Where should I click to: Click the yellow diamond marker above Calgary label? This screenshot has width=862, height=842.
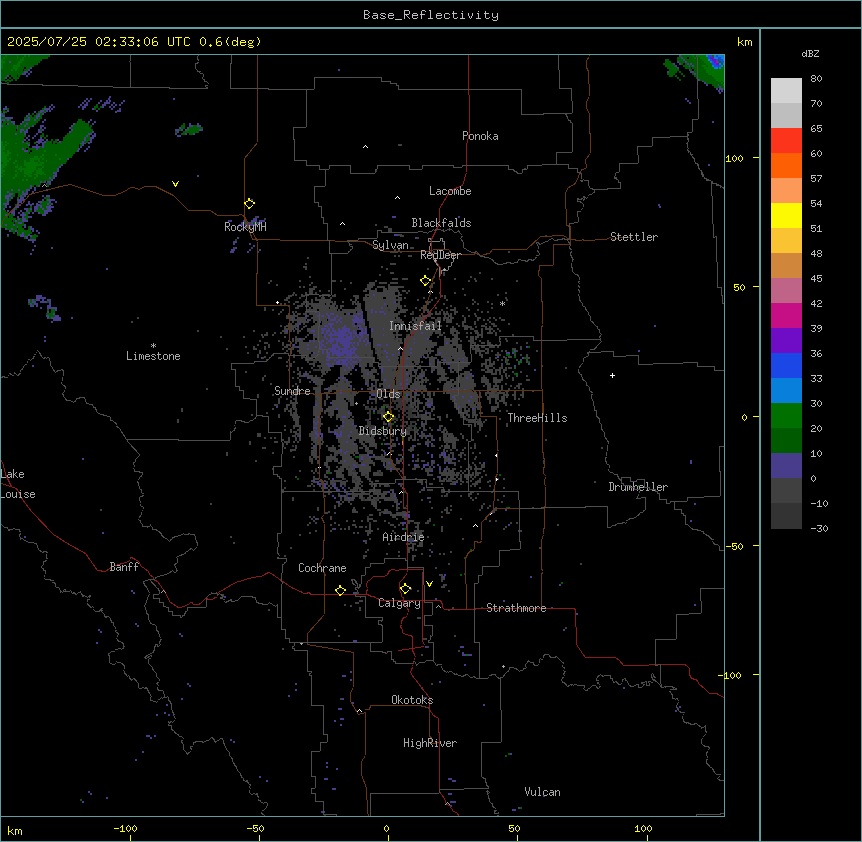pyautogui.click(x=405, y=589)
